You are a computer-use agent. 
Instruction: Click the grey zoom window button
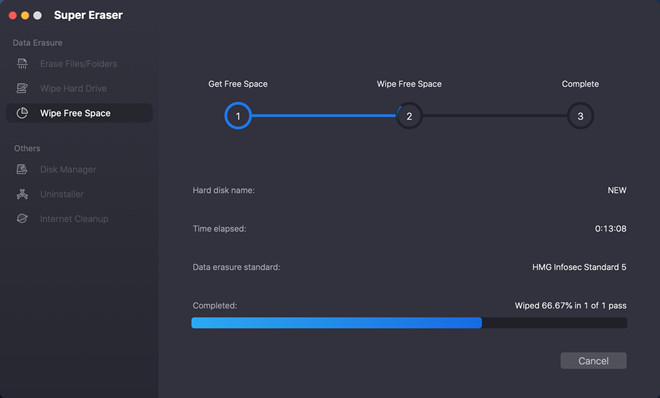[37, 16]
